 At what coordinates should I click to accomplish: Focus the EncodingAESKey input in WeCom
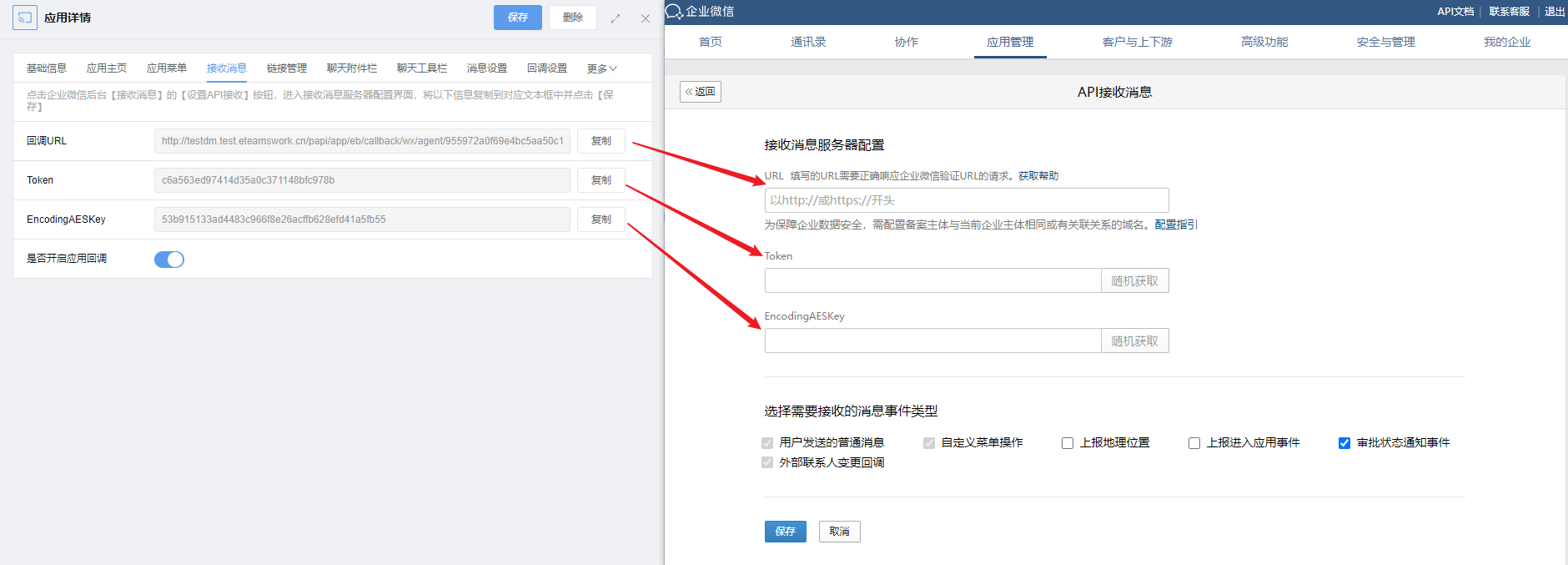point(932,341)
